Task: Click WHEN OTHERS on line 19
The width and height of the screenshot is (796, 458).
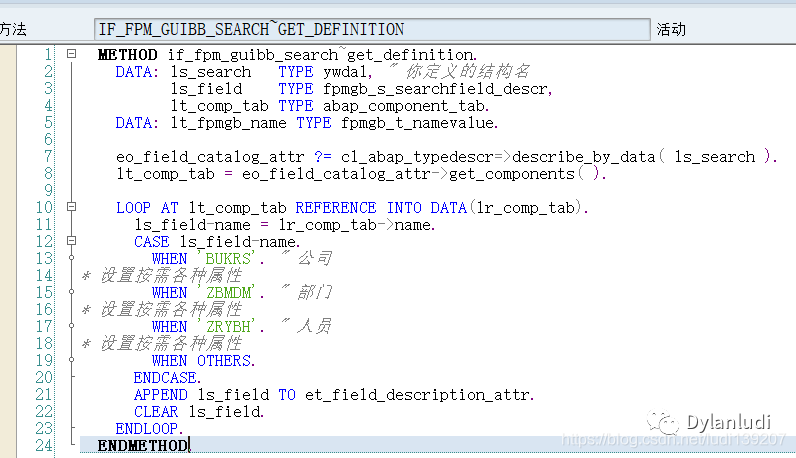Action: pos(202,361)
